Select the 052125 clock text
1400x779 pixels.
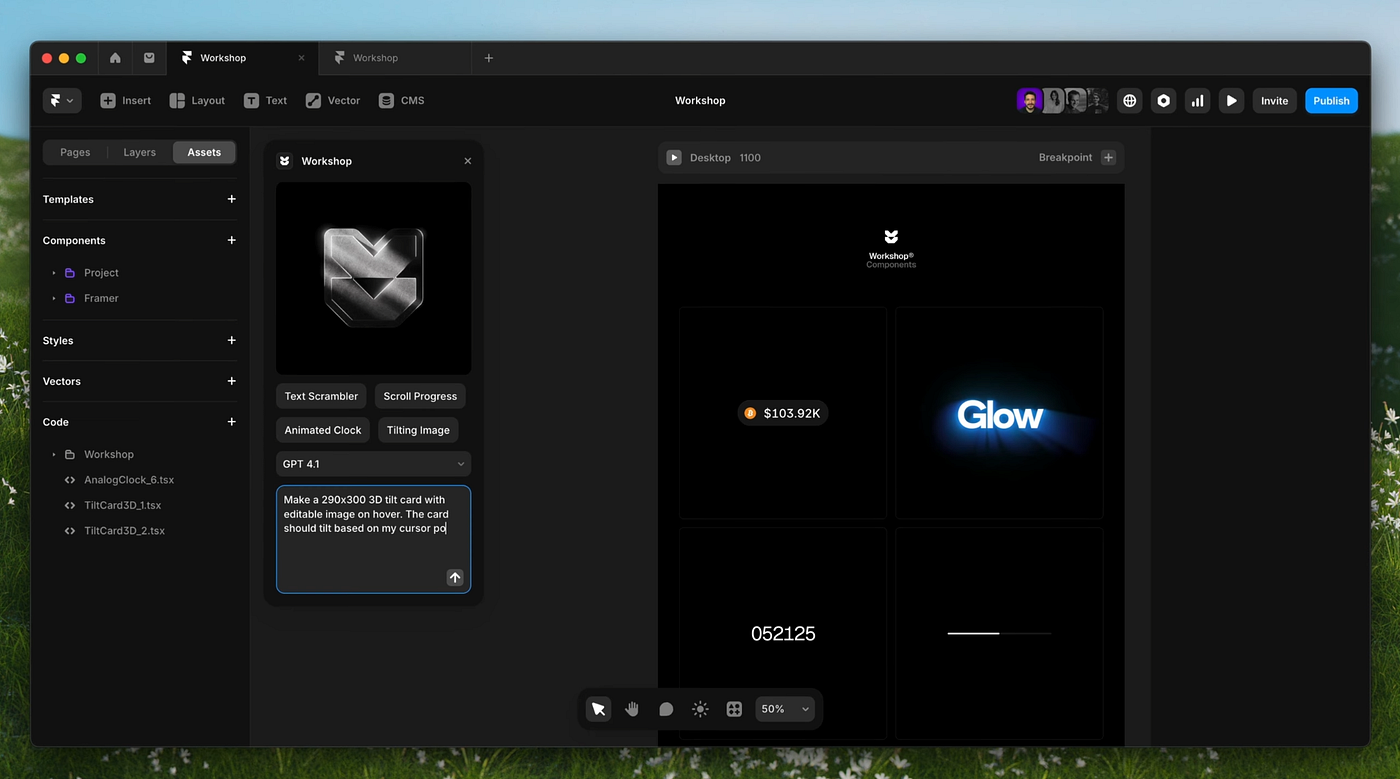pyautogui.click(x=783, y=633)
